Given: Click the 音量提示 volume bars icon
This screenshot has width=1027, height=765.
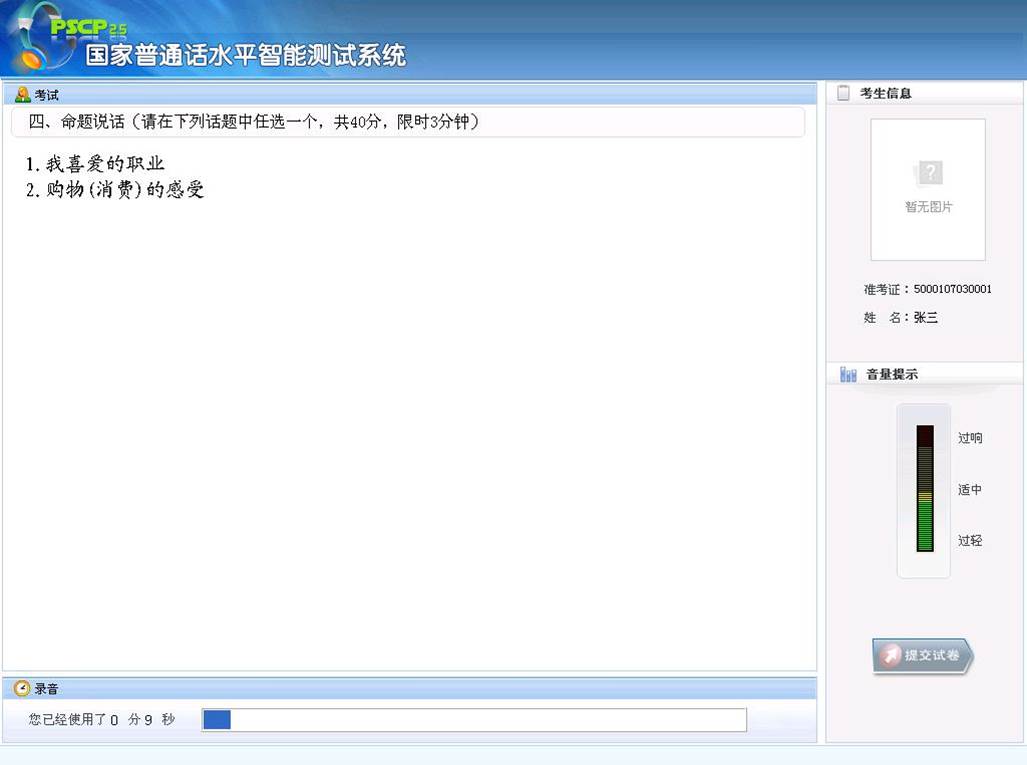Looking at the screenshot, I should tap(847, 374).
